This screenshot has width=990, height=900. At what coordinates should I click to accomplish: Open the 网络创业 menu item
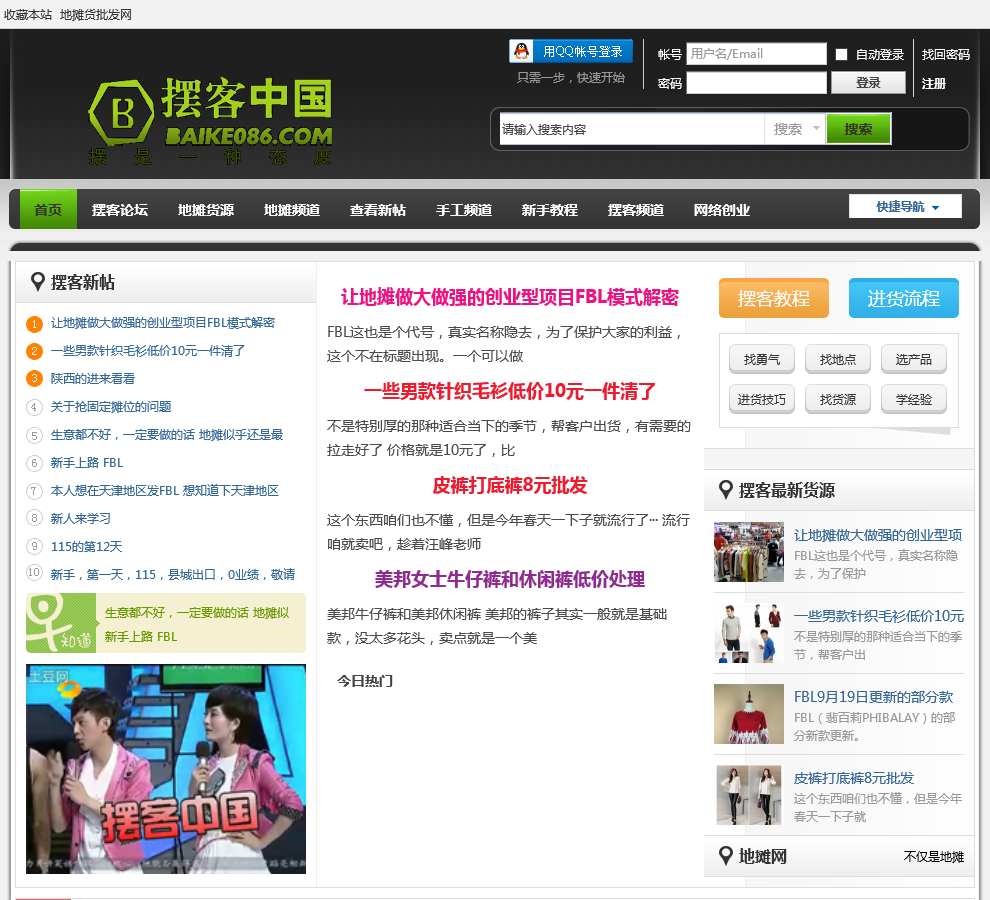click(721, 210)
